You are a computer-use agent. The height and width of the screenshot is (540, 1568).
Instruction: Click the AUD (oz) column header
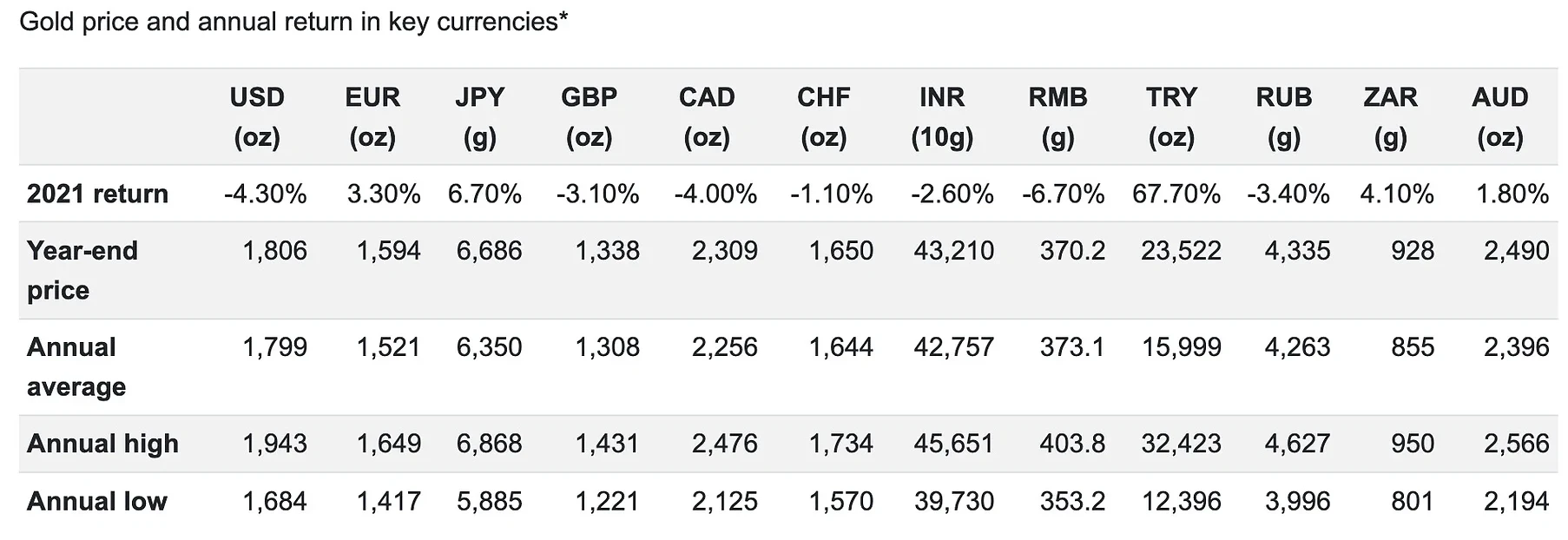tap(1499, 117)
